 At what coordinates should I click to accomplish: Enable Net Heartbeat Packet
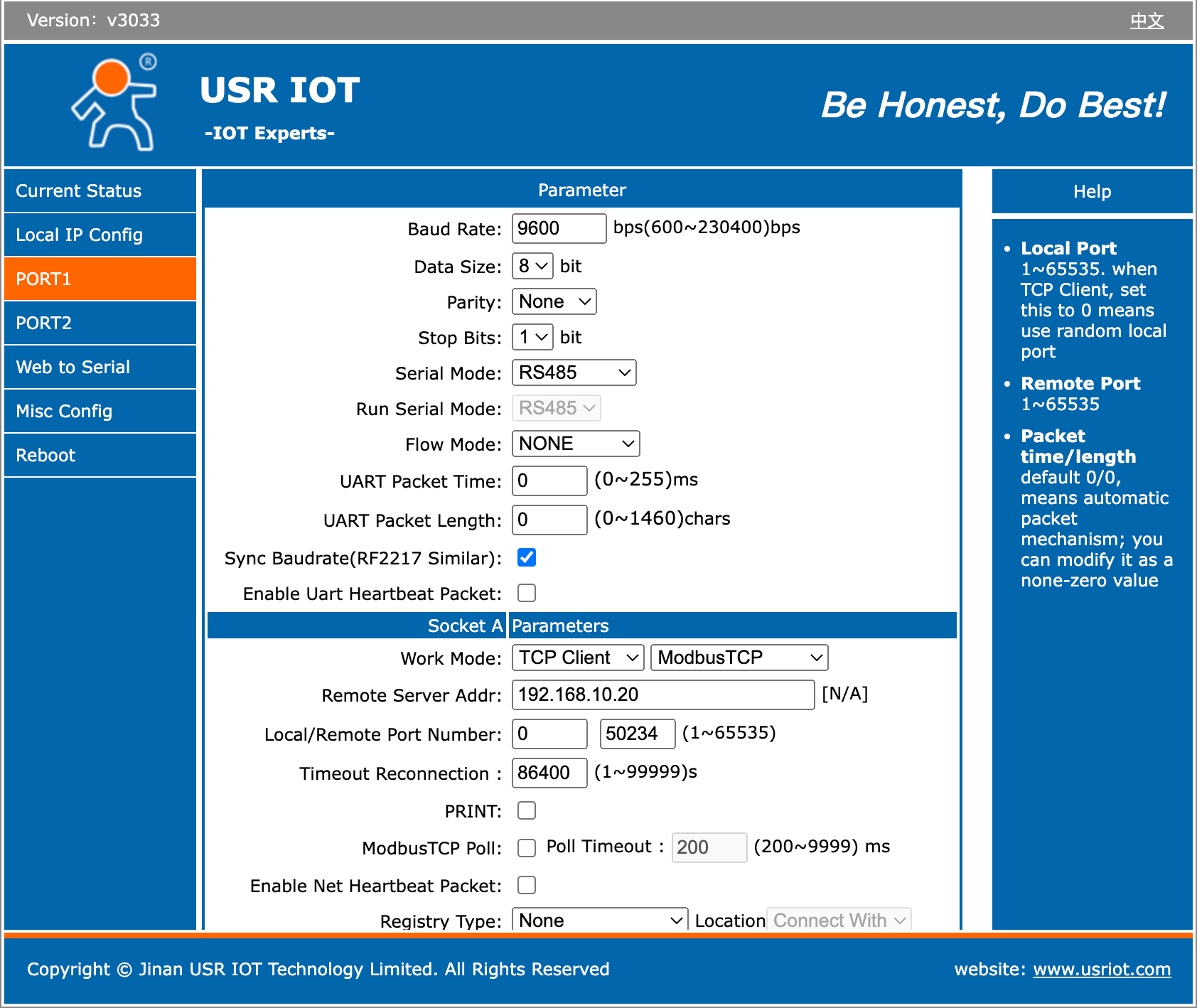526,885
